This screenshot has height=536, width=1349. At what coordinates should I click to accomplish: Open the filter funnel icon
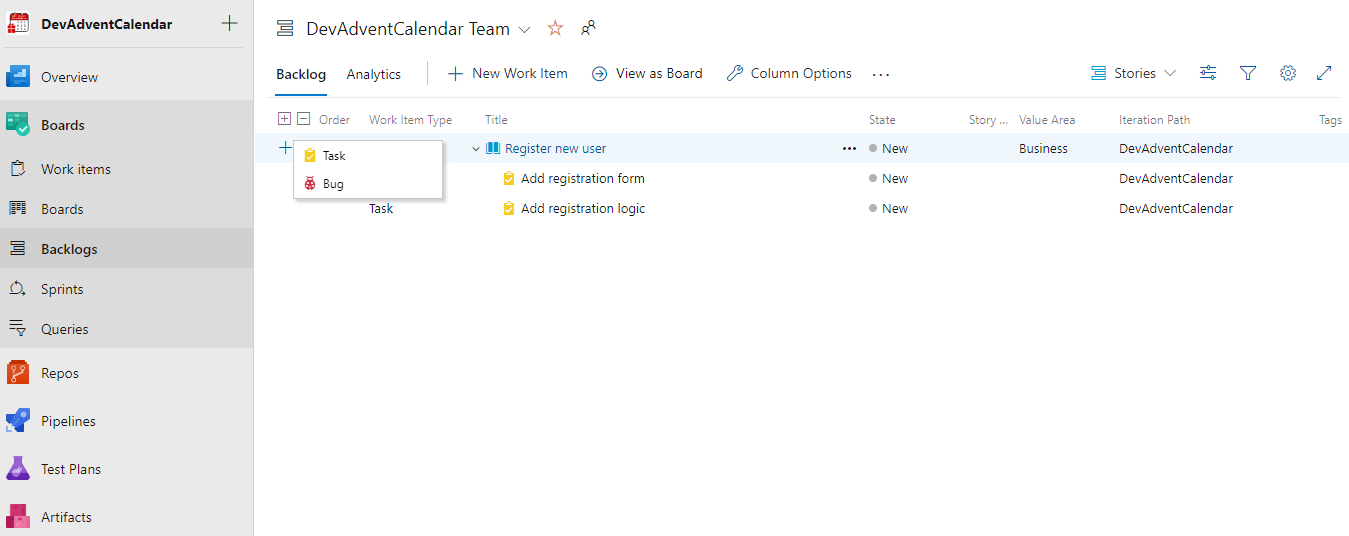(1248, 73)
